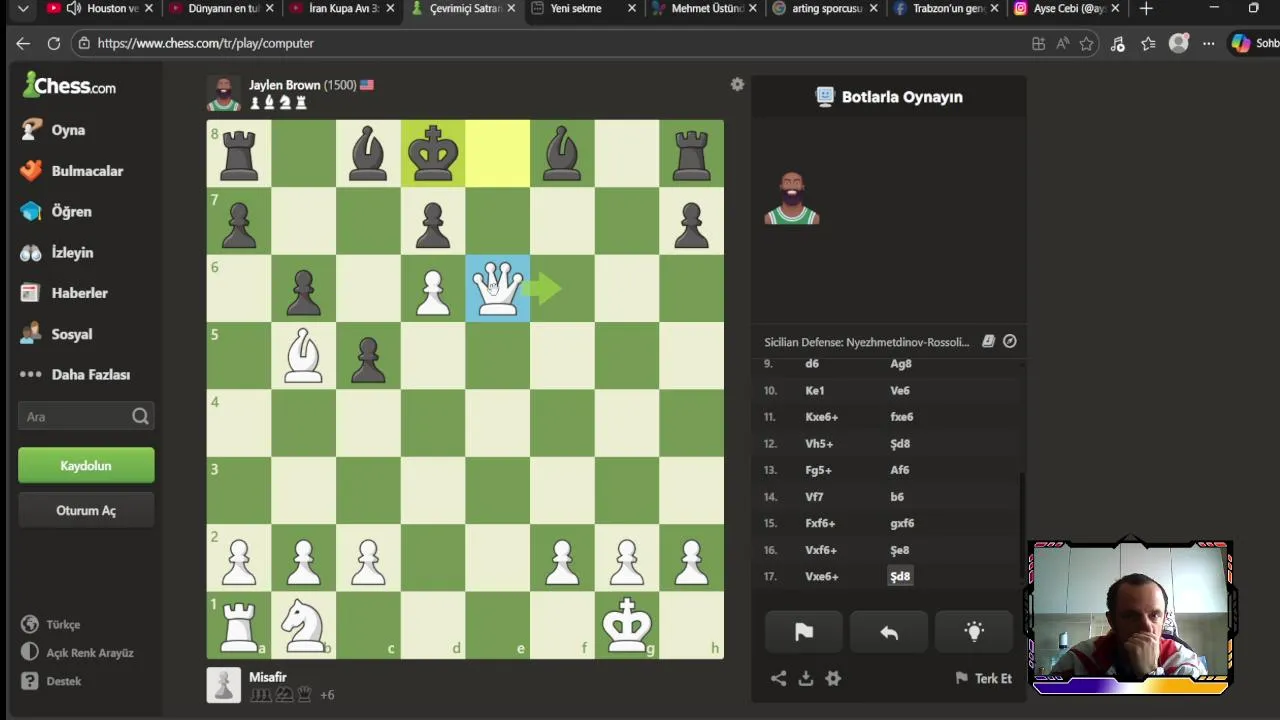Select move Vf7 in move list
This screenshot has width=1280, height=720.
814,496
